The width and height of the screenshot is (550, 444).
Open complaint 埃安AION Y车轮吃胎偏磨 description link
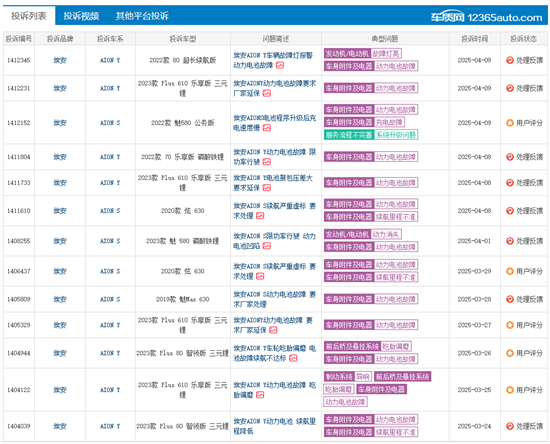tap(274, 353)
